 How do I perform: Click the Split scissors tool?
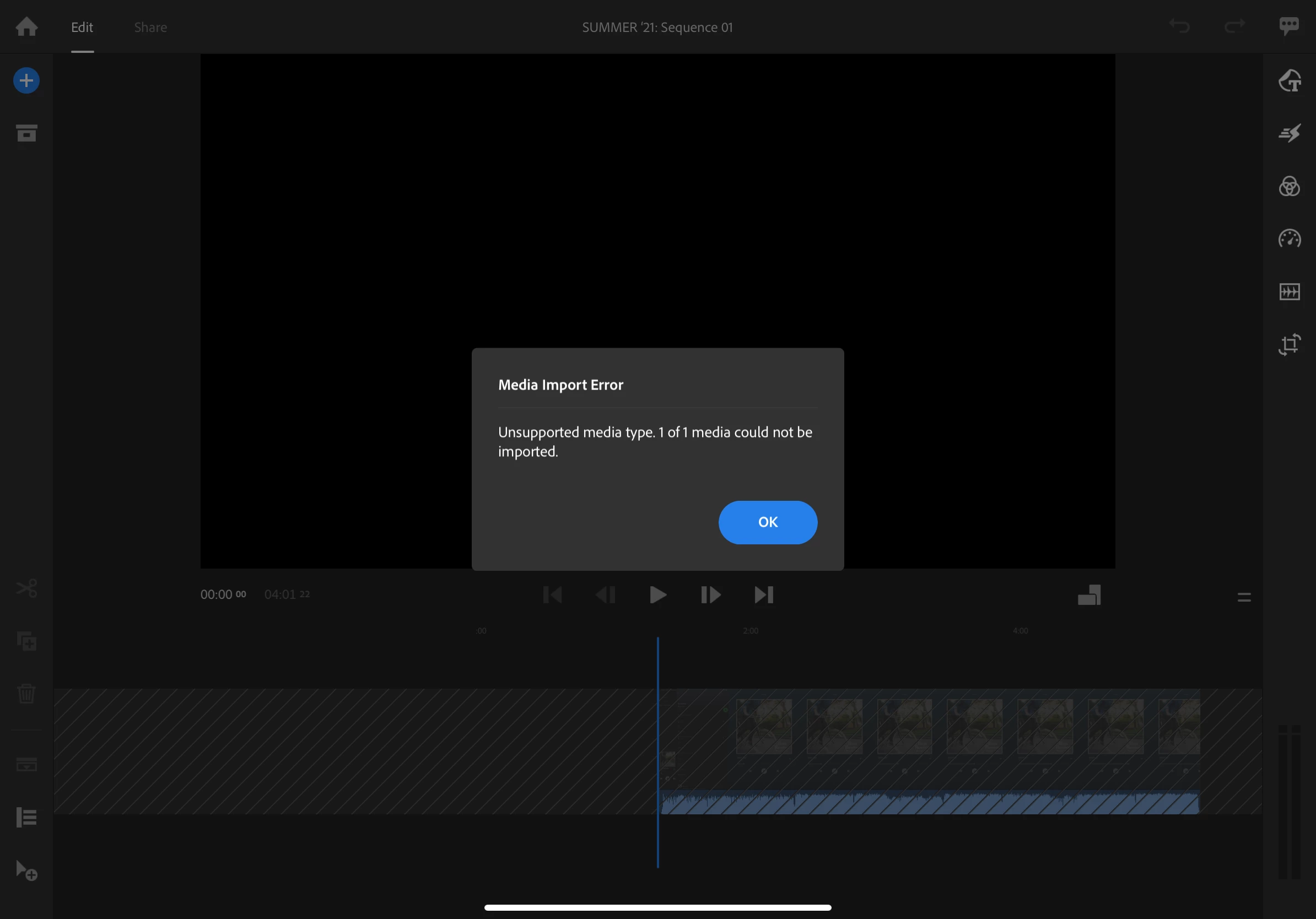coord(26,588)
